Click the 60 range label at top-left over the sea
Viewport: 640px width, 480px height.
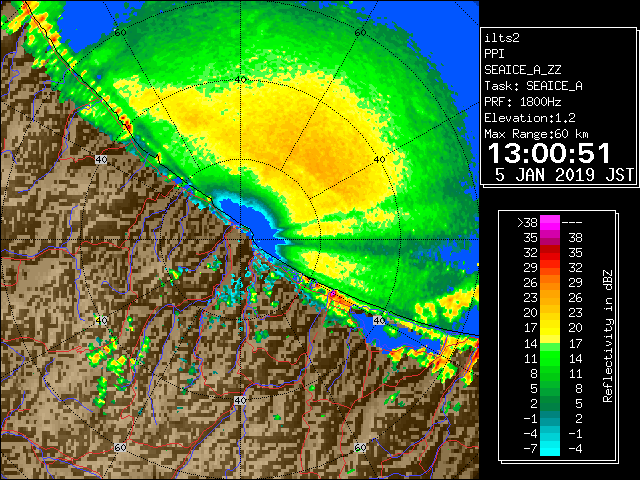(120, 32)
